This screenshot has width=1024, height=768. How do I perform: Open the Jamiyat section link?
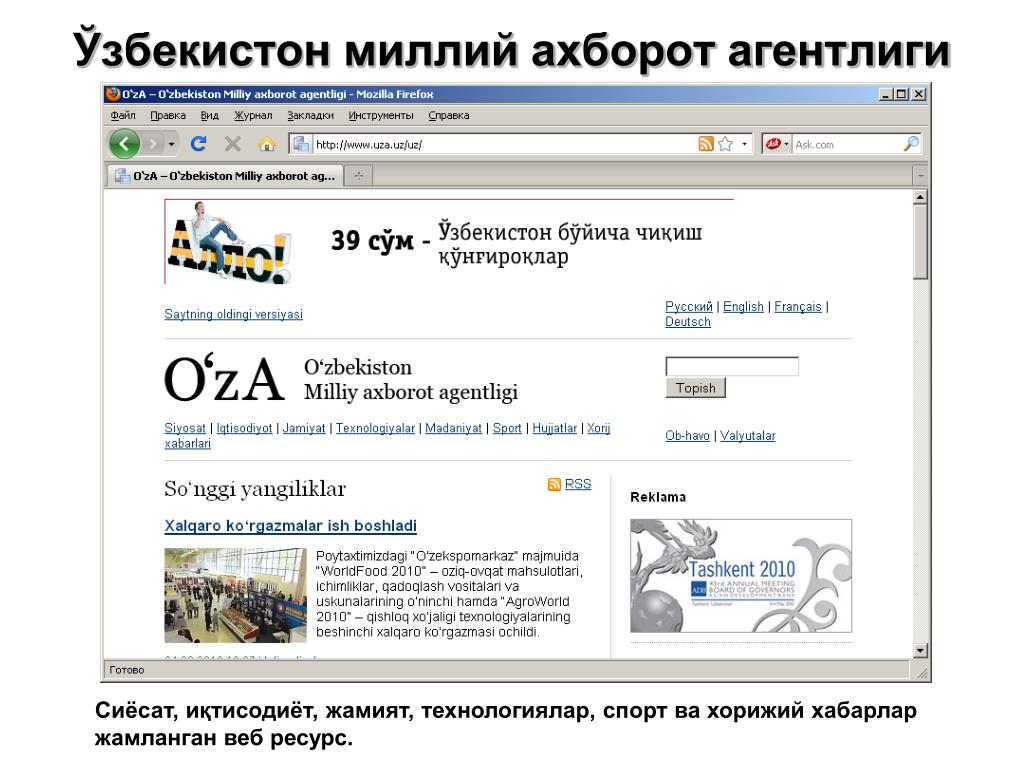[x=304, y=428]
